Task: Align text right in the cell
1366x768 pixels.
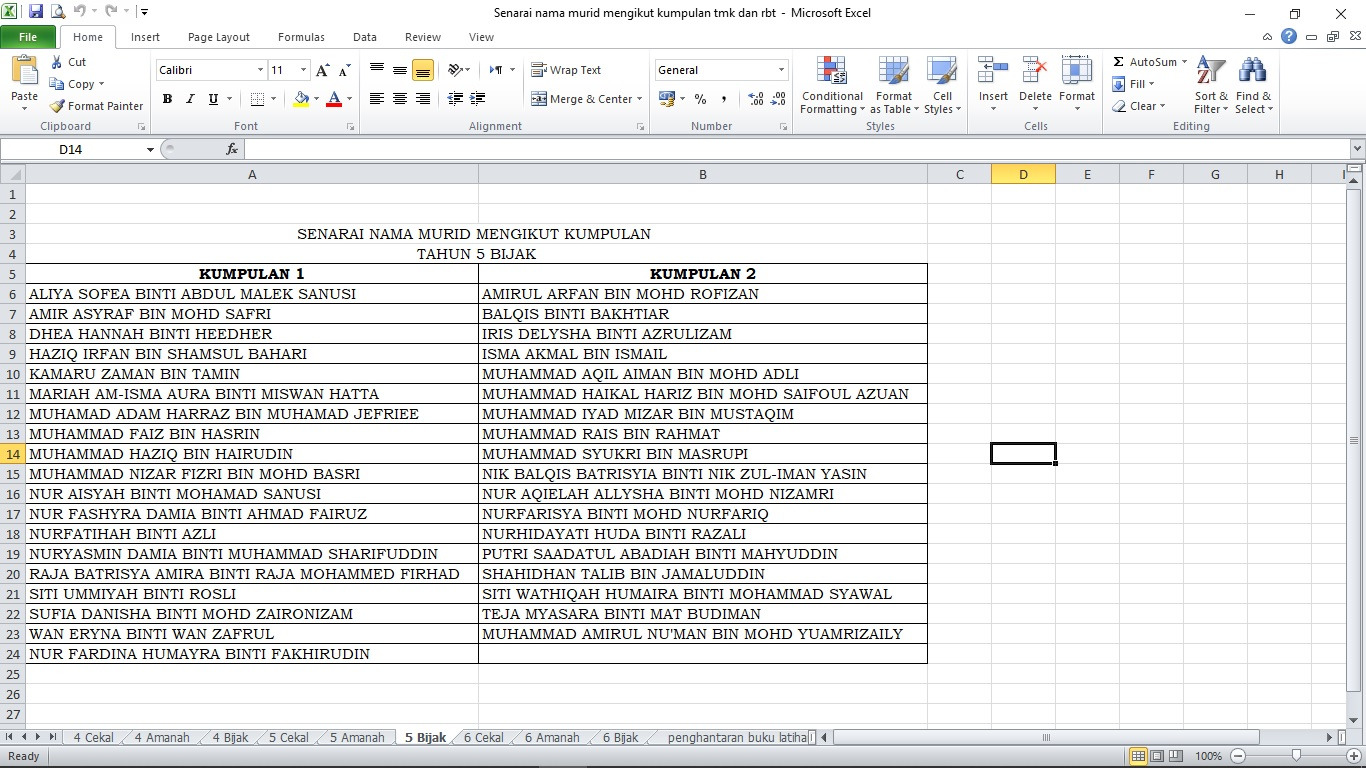Action: tap(423, 99)
